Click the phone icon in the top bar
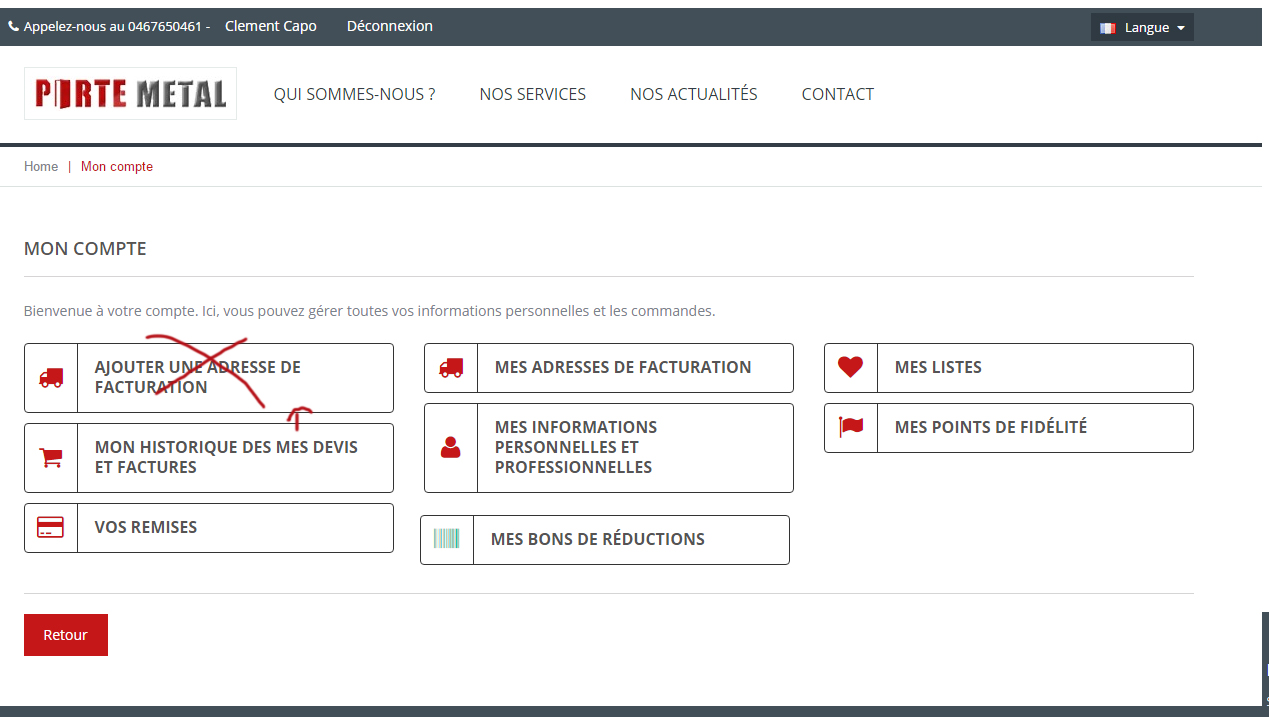This screenshot has width=1269, height=717. click(14, 27)
